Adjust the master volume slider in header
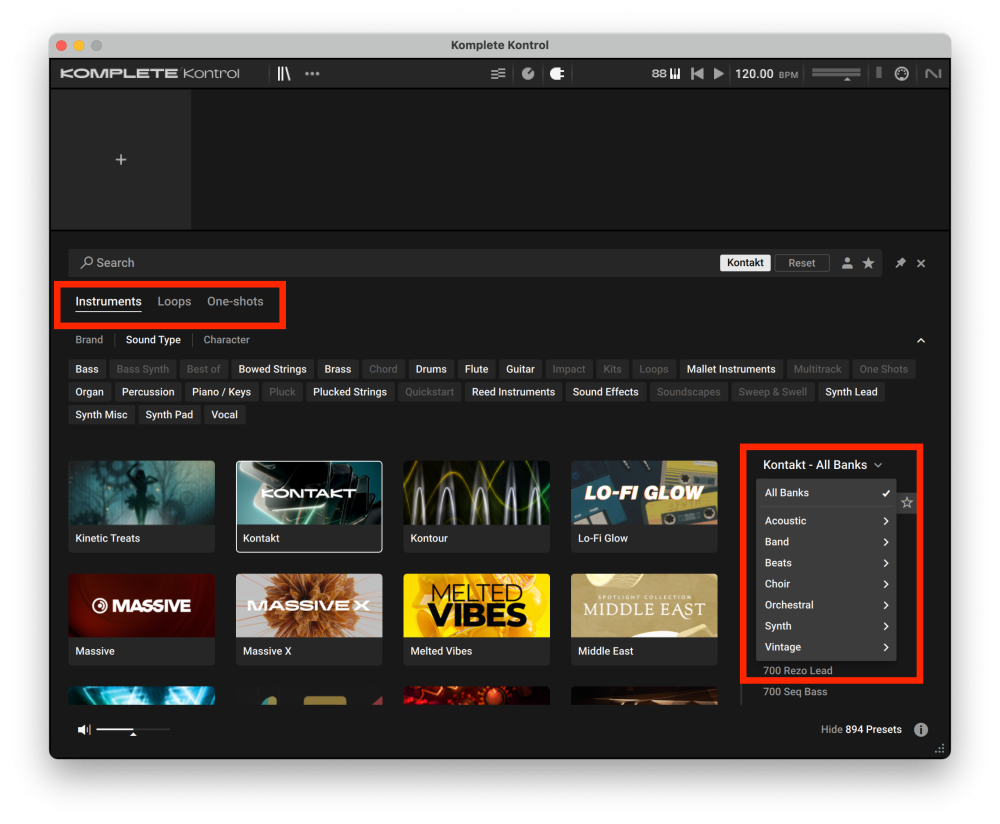 [836, 74]
